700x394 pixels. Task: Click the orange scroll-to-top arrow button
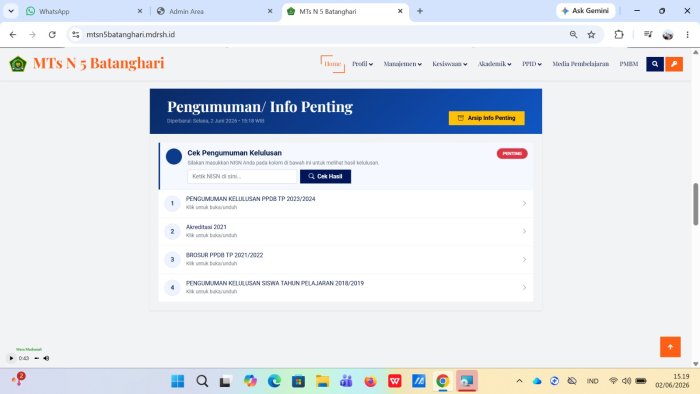click(670, 347)
